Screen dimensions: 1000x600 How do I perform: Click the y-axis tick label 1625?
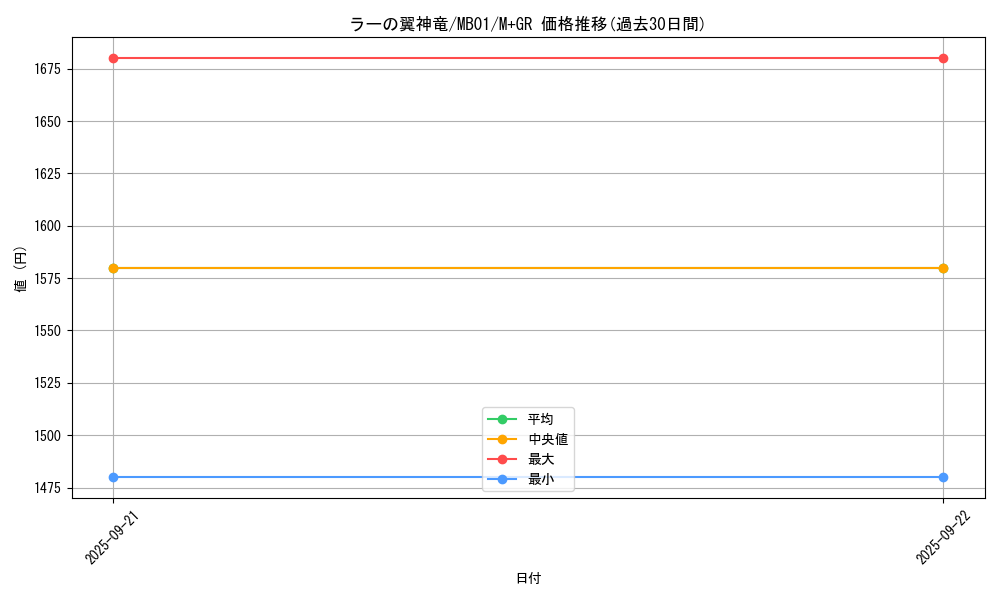tap(48, 174)
